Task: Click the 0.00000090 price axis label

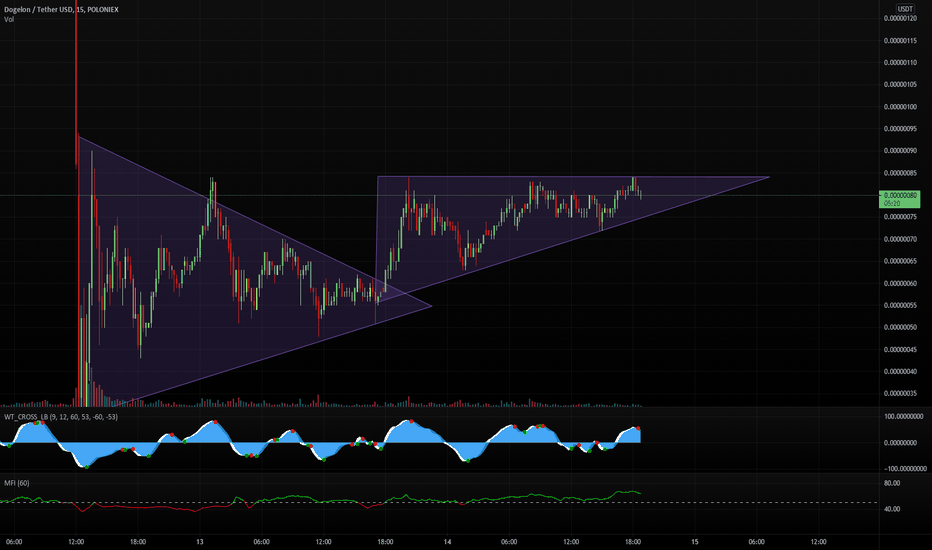Action: [900, 150]
